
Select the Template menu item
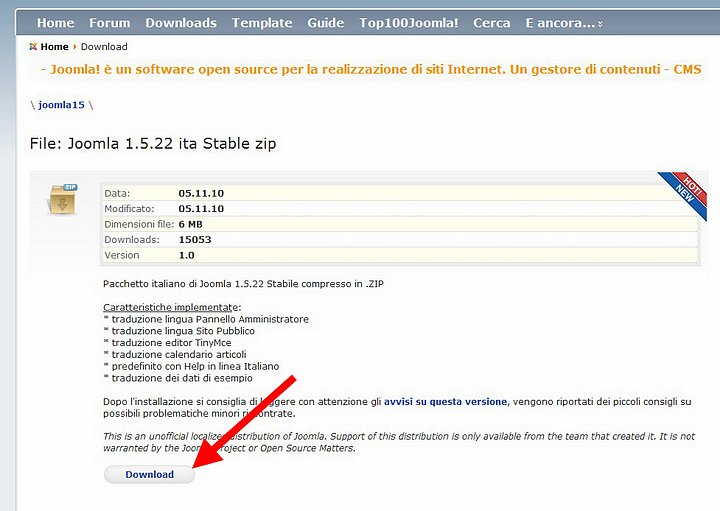coord(262,23)
